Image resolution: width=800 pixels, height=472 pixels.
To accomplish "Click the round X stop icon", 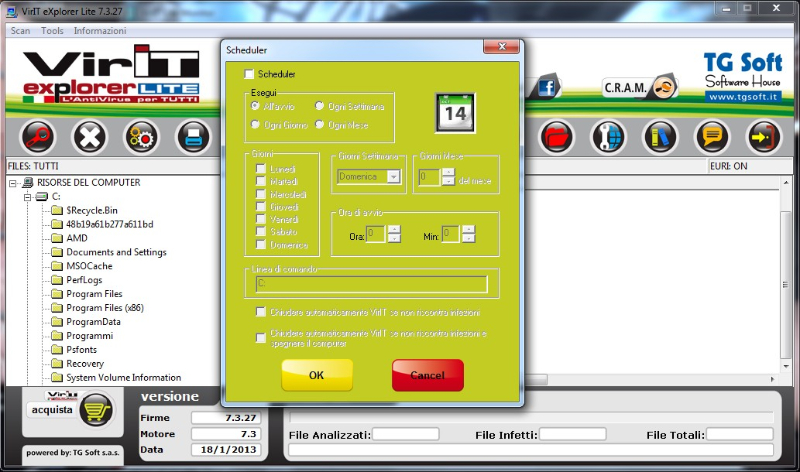I will pos(90,135).
